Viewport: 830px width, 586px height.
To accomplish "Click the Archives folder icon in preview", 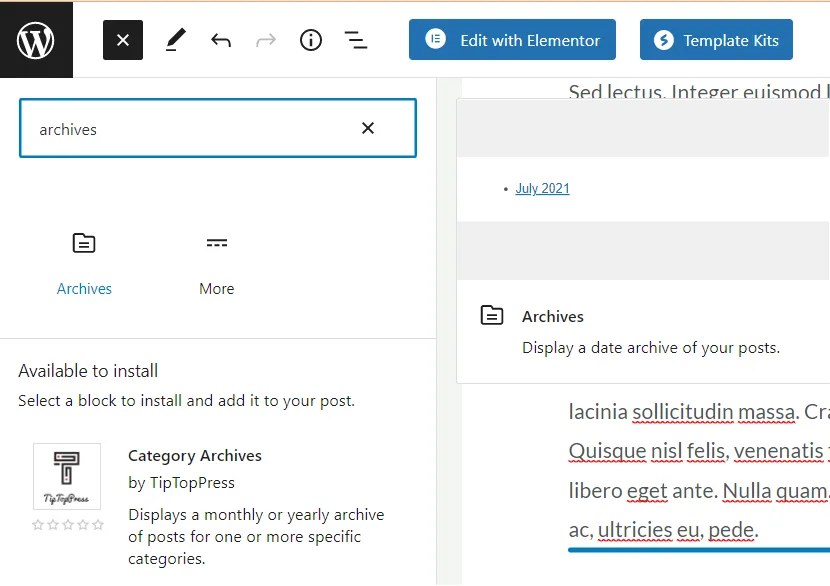I will pos(491,316).
